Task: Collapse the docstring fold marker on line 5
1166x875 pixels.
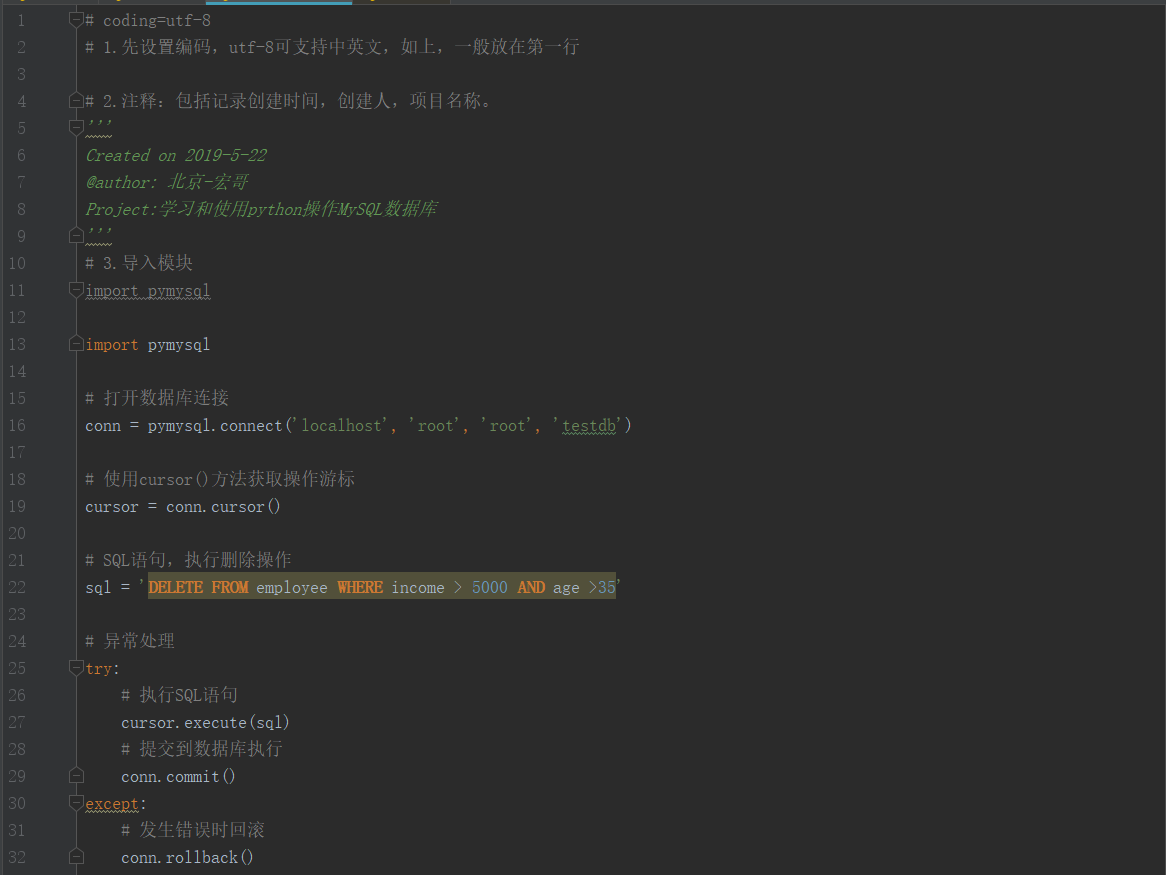Action: (x=76, y=128)
